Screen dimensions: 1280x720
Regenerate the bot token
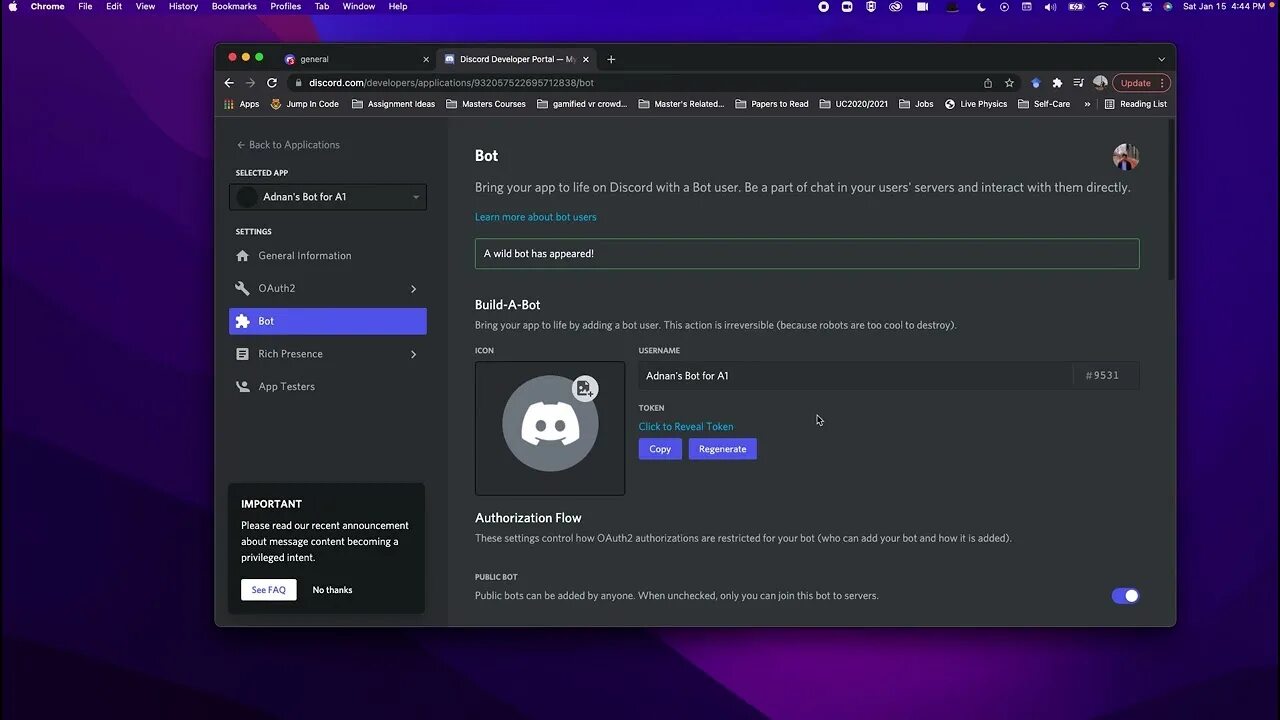point(722,449)
